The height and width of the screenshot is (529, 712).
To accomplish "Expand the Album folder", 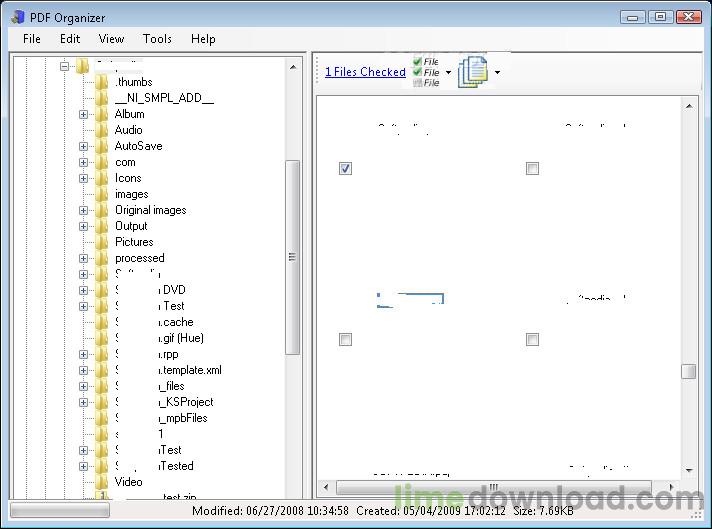I will click(84, 114).
